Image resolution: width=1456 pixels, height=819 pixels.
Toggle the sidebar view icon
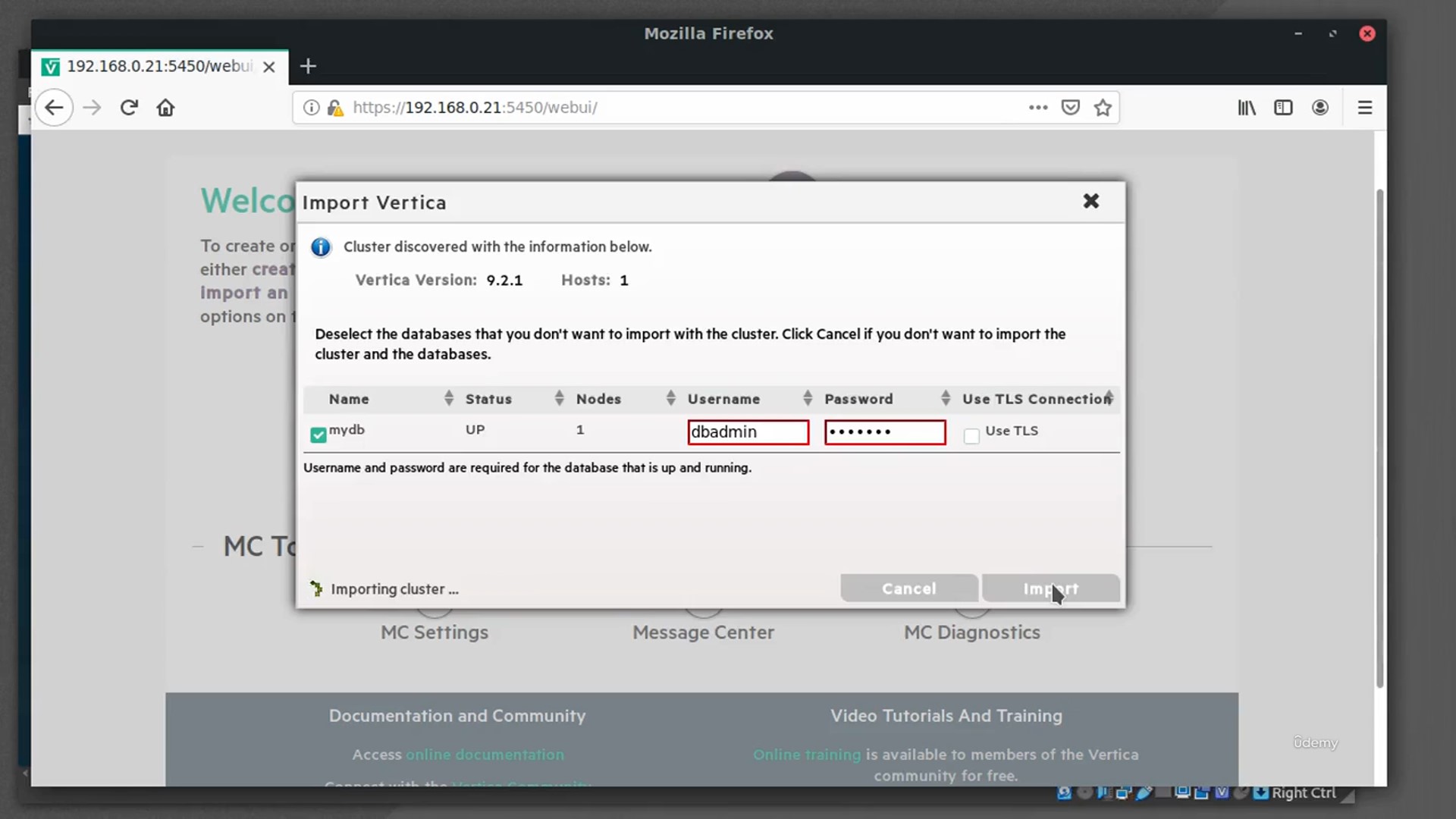pyautogui.click(x=1283, y=108)
